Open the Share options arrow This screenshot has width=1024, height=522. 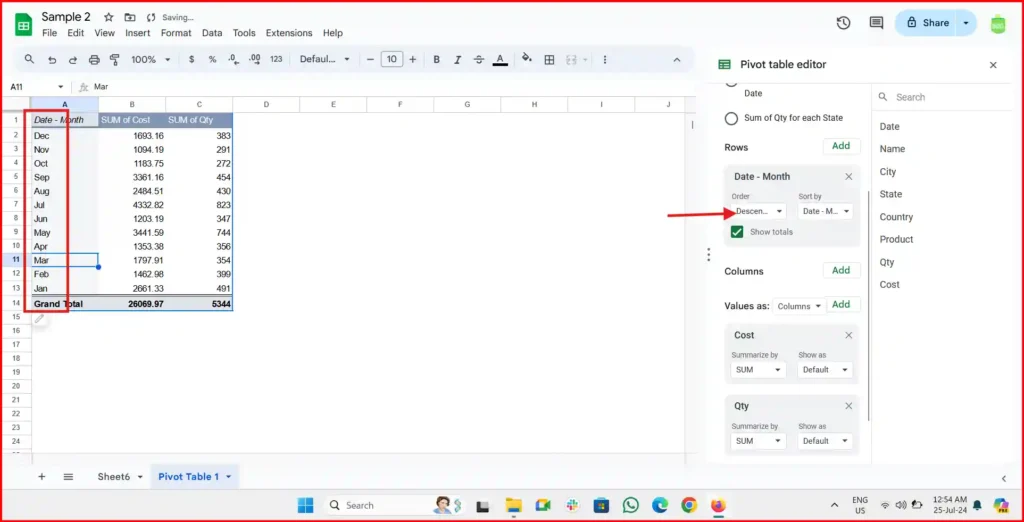(966, 23)
